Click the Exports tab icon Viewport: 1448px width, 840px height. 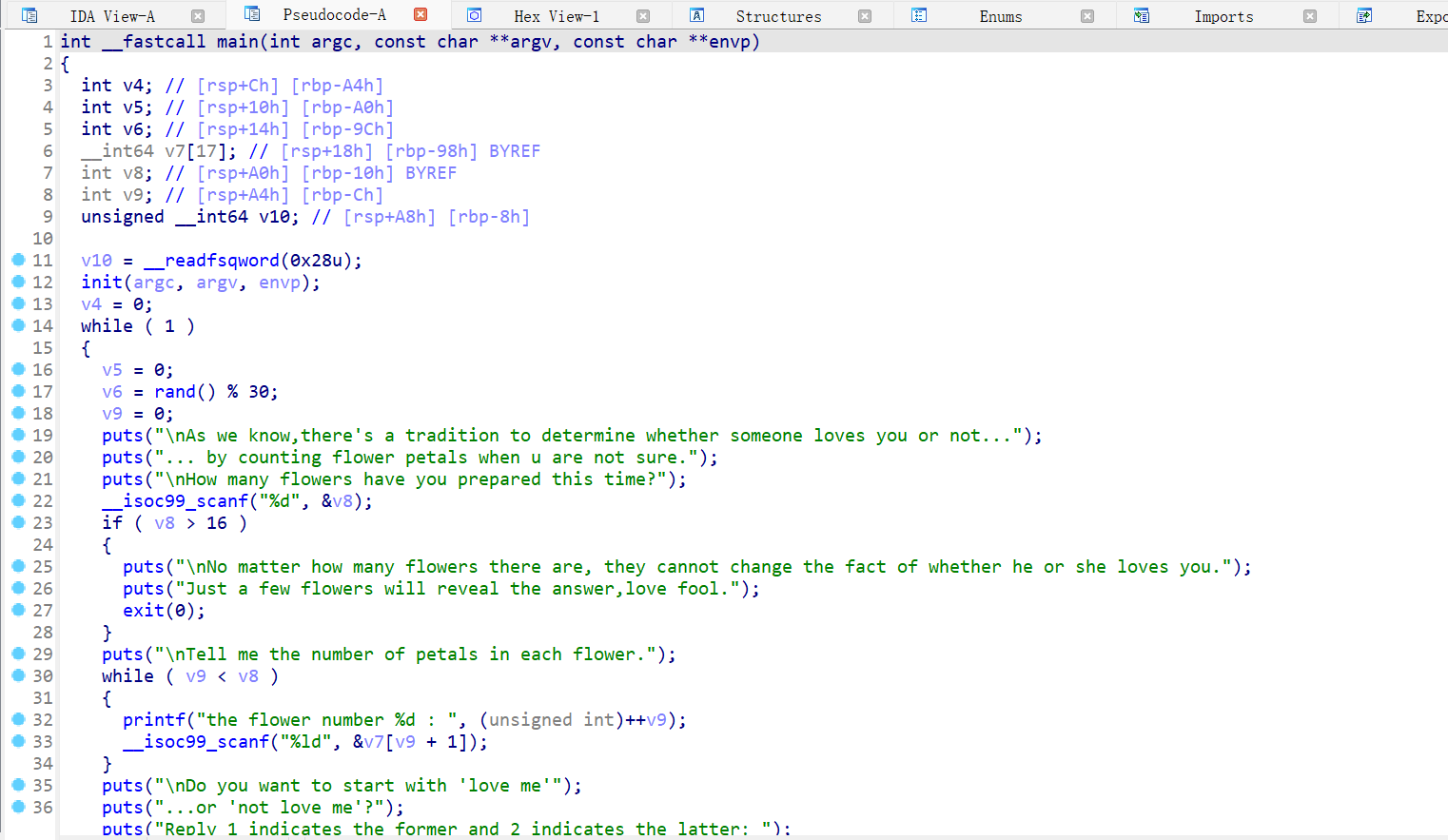(x=1364, y=15)
